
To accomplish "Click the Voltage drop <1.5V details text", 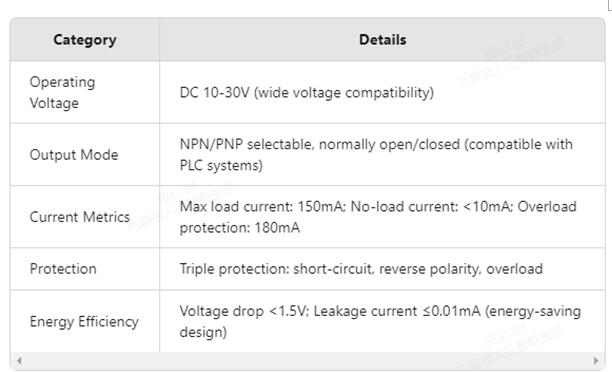I will (244, 311).
